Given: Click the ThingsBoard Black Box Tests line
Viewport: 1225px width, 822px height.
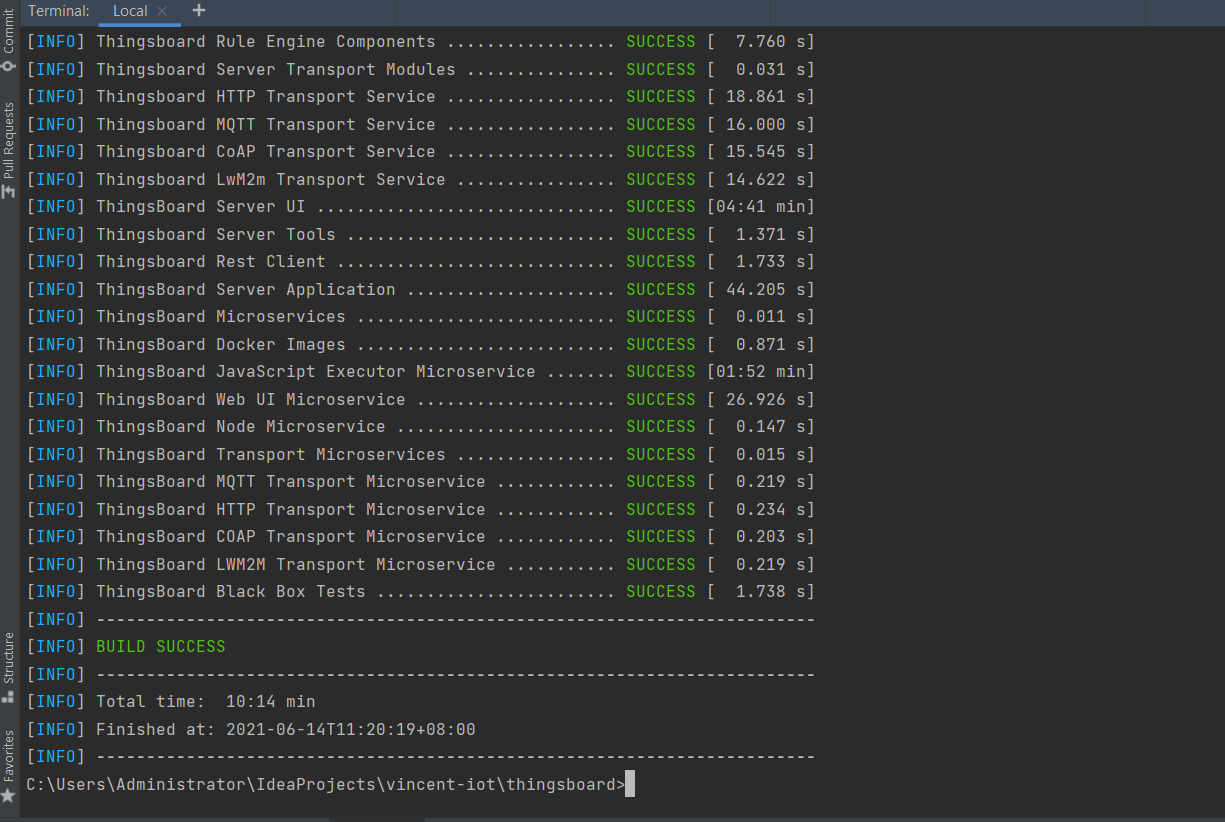Looking at the screenshot, I should click(x=421, y=592).
